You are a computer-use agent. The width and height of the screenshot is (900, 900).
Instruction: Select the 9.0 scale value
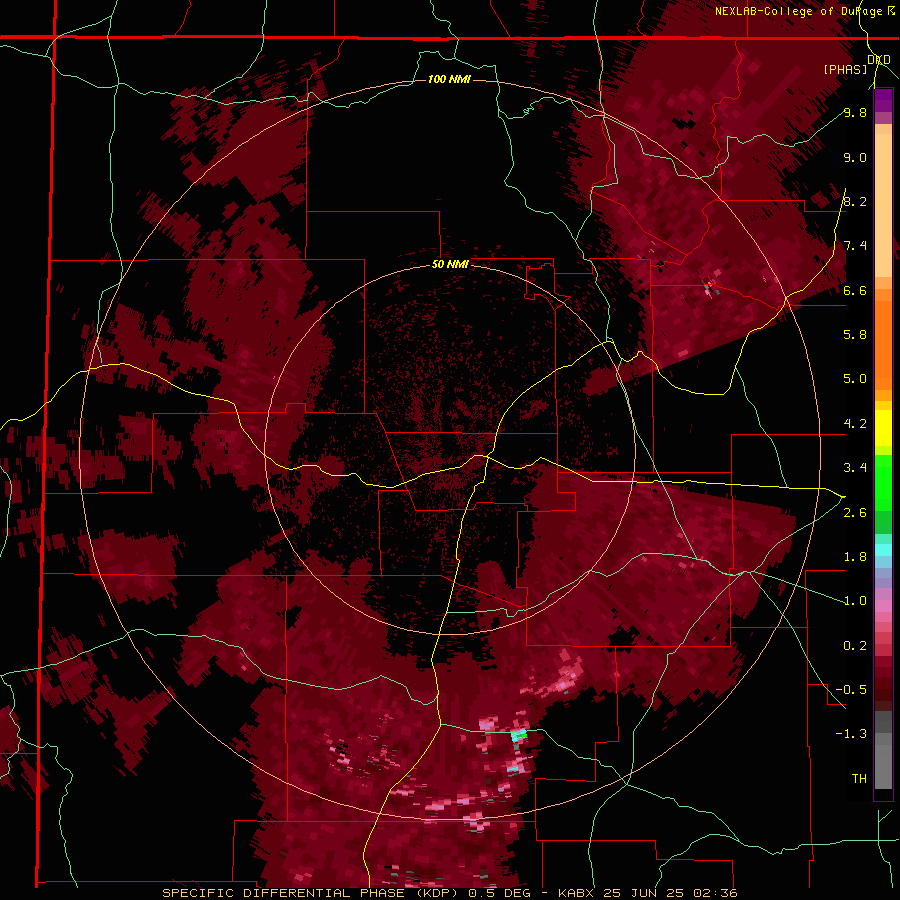click(855, 157)
